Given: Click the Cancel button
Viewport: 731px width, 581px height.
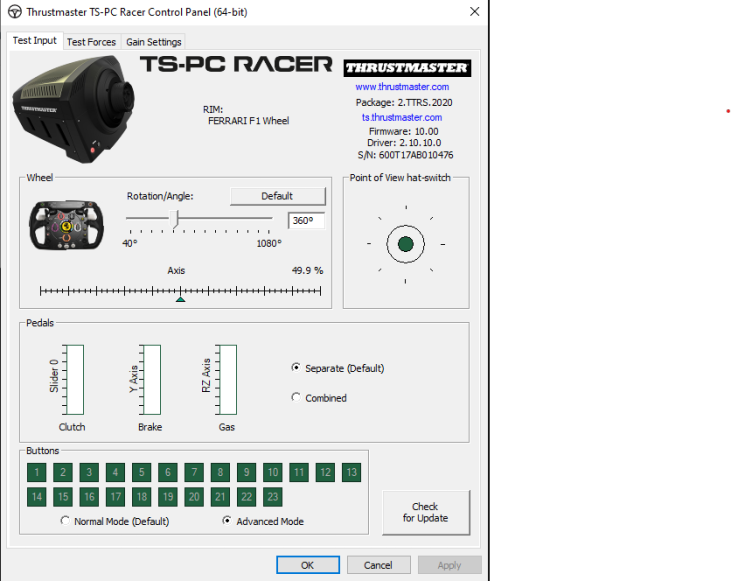Looking at the screenshot, I should click(378, 565).
